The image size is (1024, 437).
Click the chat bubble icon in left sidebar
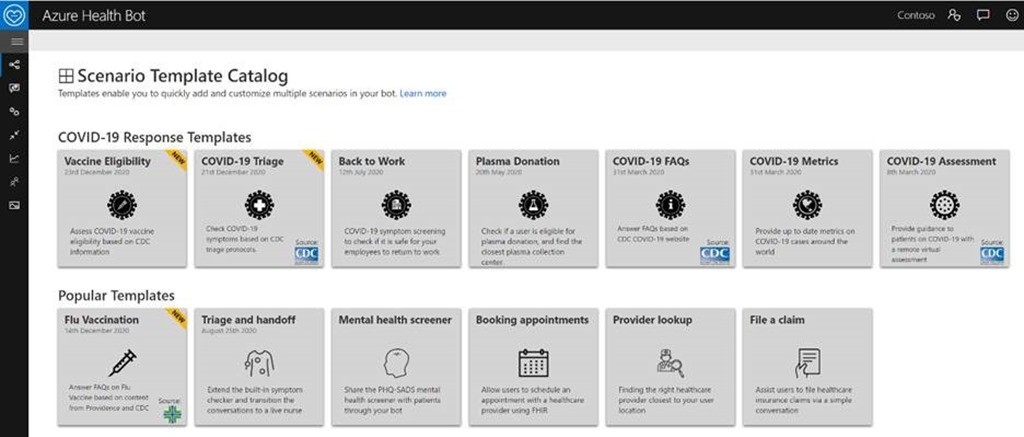pyautogui.click(x=14, y=88)
